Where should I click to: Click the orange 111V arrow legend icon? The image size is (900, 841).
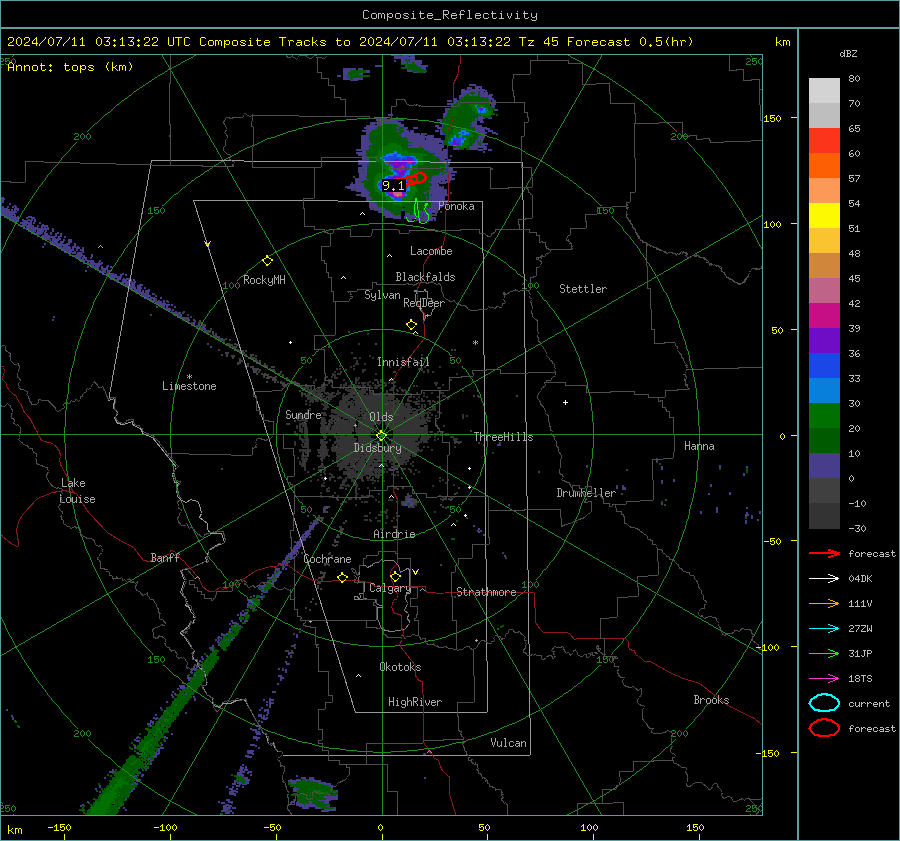pos(824,603)
